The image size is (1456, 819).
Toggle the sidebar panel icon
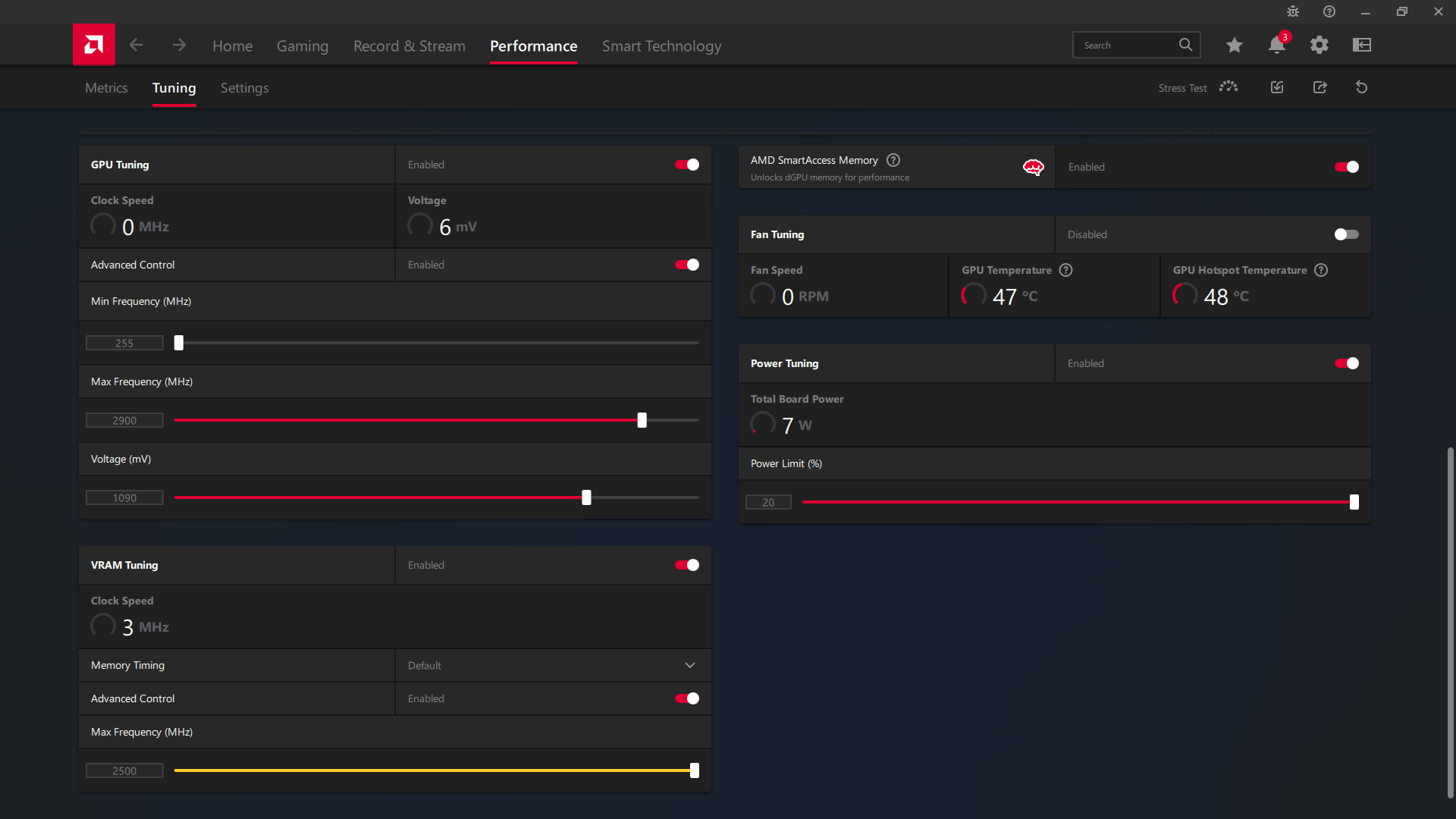[x=1362, y=45]
